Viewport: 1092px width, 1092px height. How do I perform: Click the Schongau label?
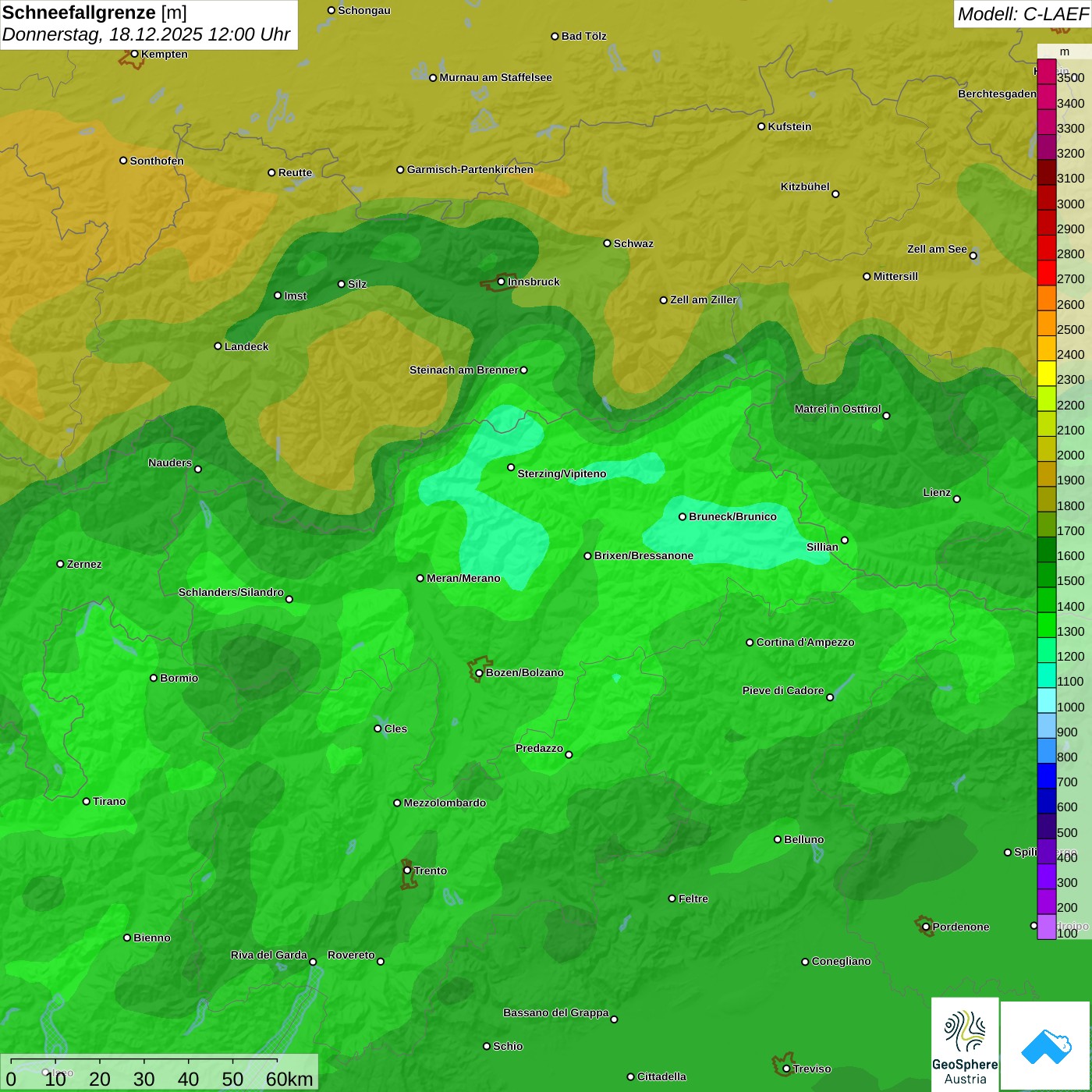pos(363,10)
